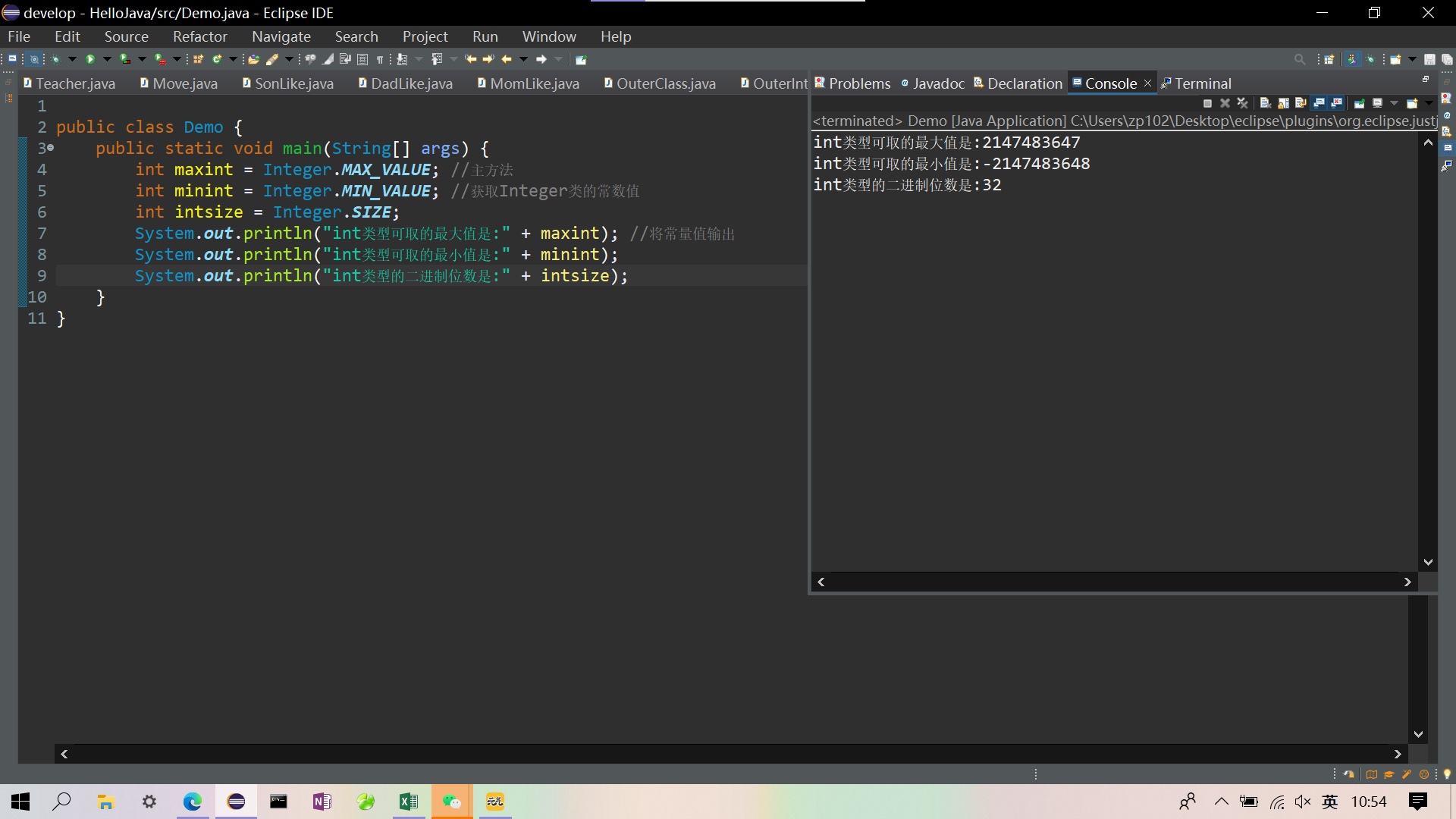Screen dimensions: 1456x819
Task: Click Clear Console icon
Action: [1265, 103]
